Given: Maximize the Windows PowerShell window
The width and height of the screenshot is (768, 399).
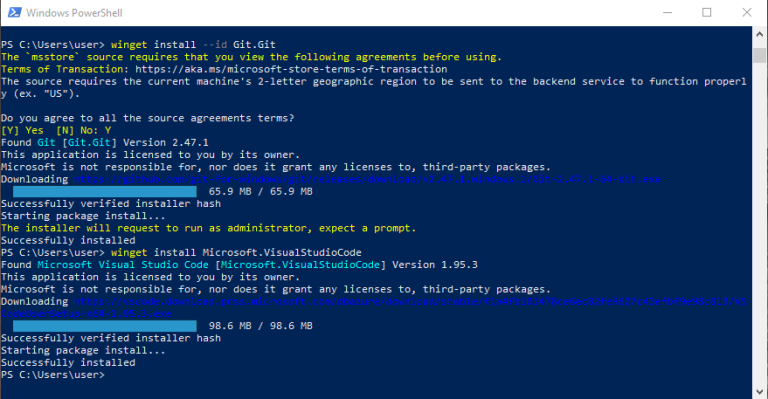Looking at the screenshot, I should click(706, 13).
